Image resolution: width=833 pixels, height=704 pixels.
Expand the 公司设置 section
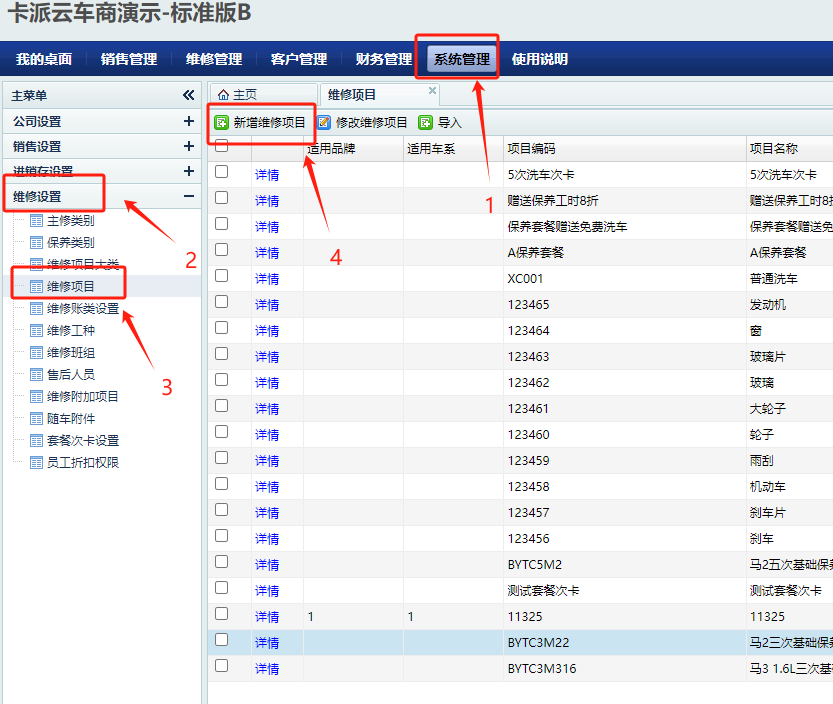point(189,121)
